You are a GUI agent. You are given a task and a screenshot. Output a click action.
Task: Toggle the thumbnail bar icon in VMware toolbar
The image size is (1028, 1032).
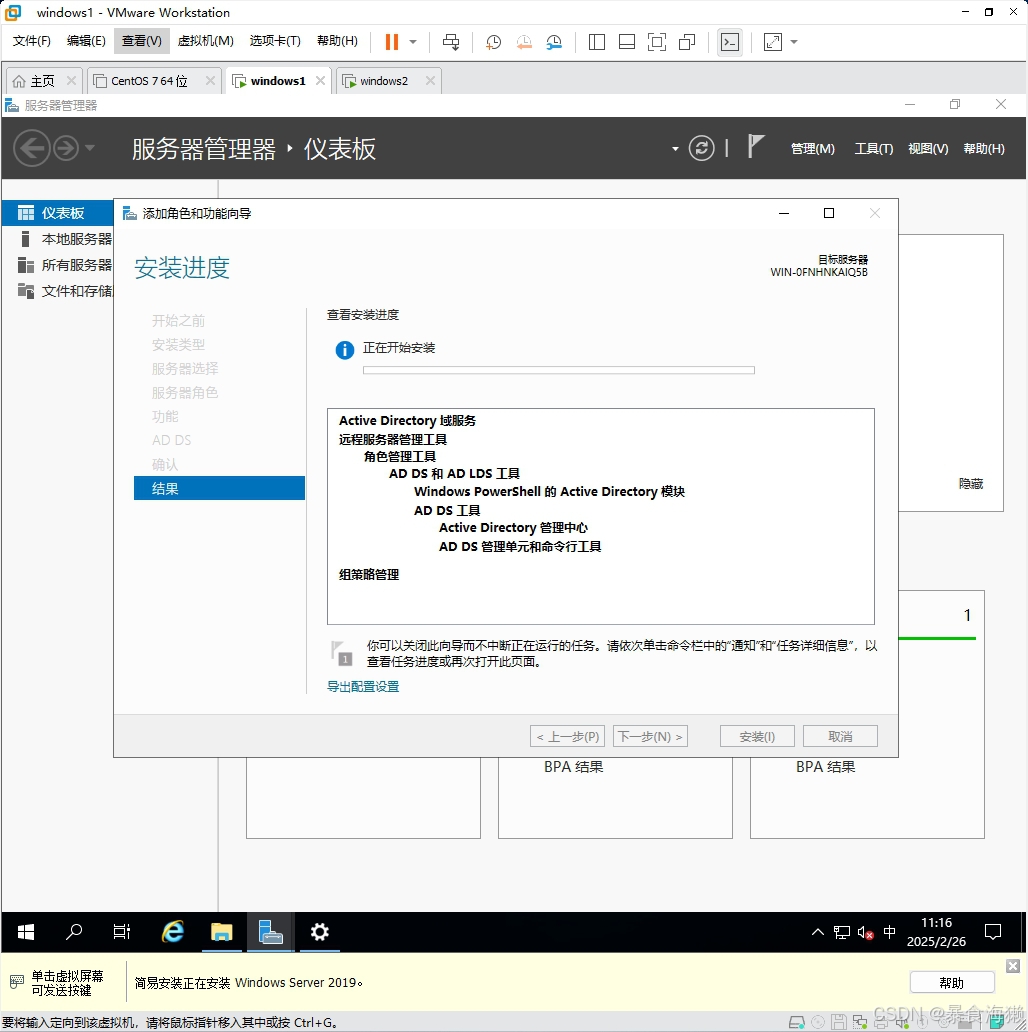(627, 42)
